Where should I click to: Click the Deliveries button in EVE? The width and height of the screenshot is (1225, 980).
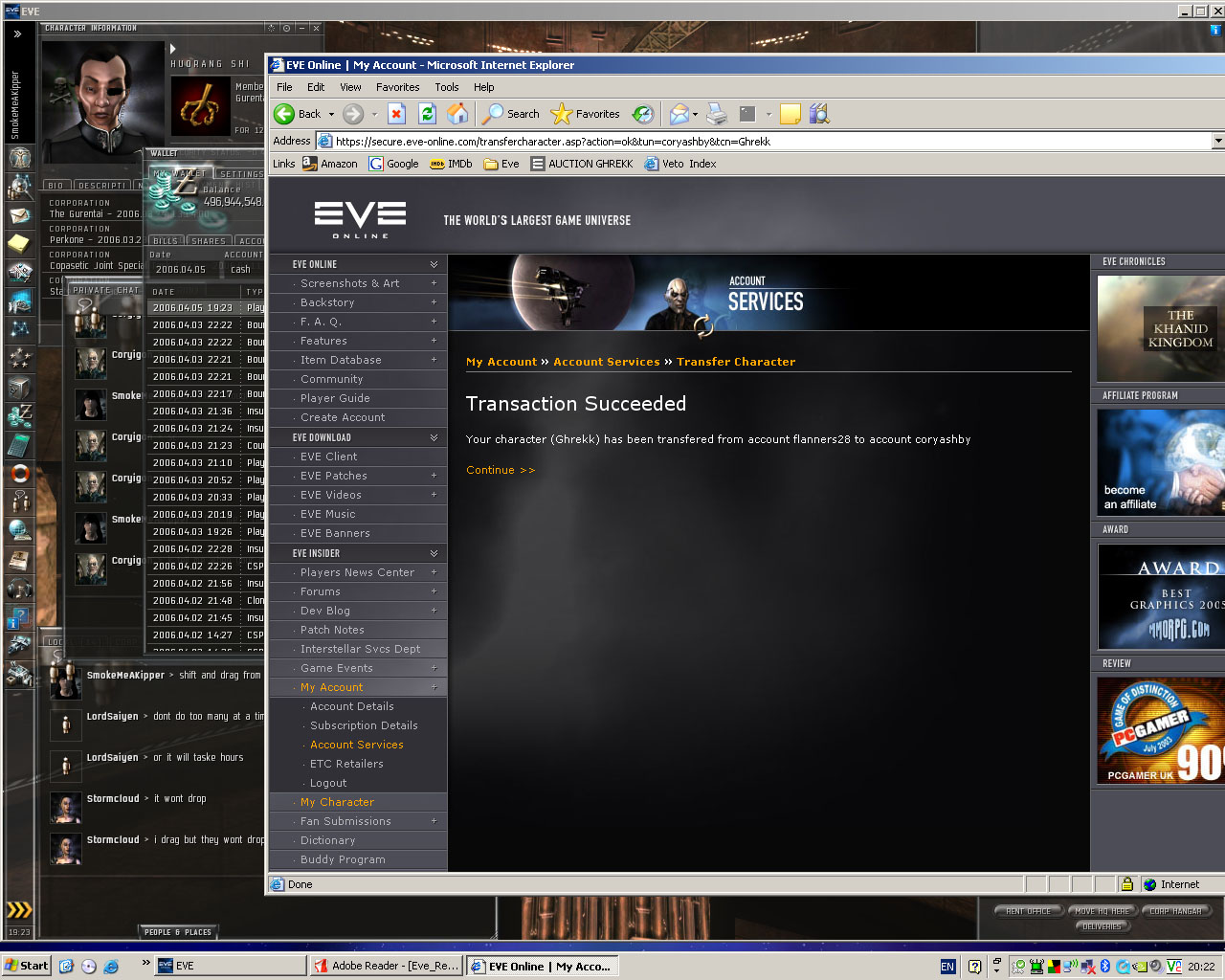point(1102,926)
